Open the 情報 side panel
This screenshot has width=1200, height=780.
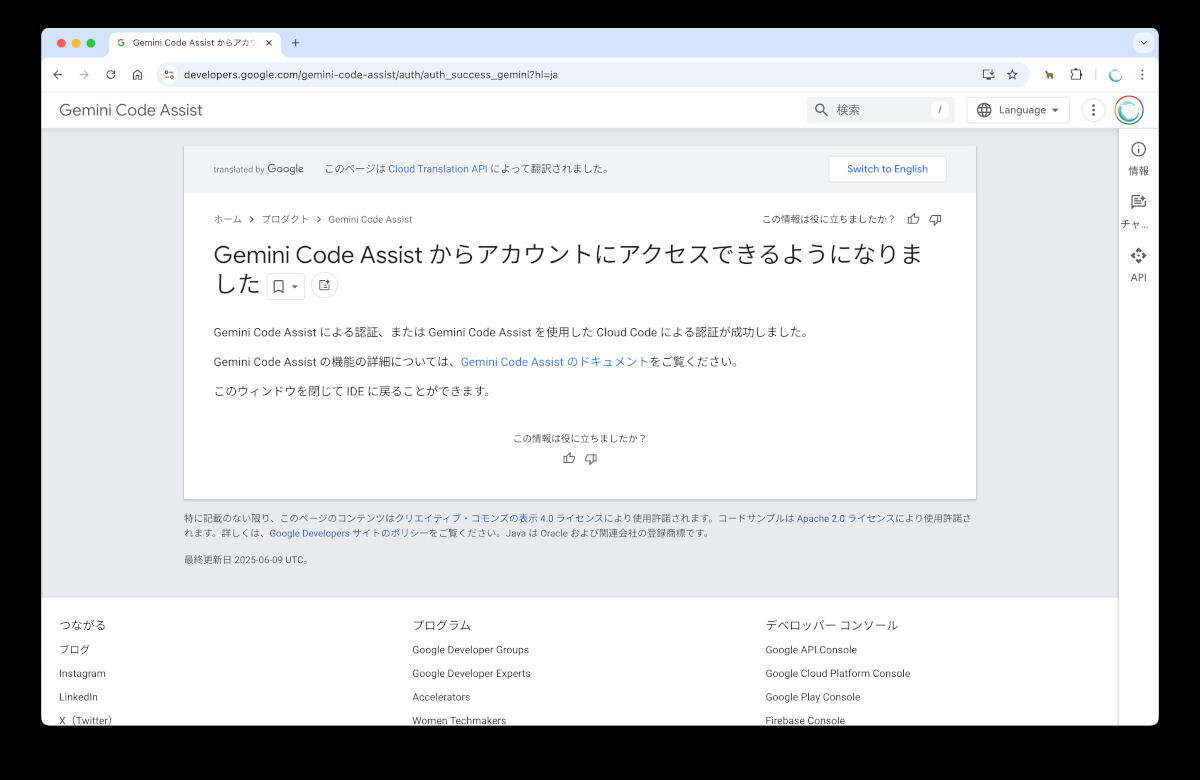[1138, 158]
